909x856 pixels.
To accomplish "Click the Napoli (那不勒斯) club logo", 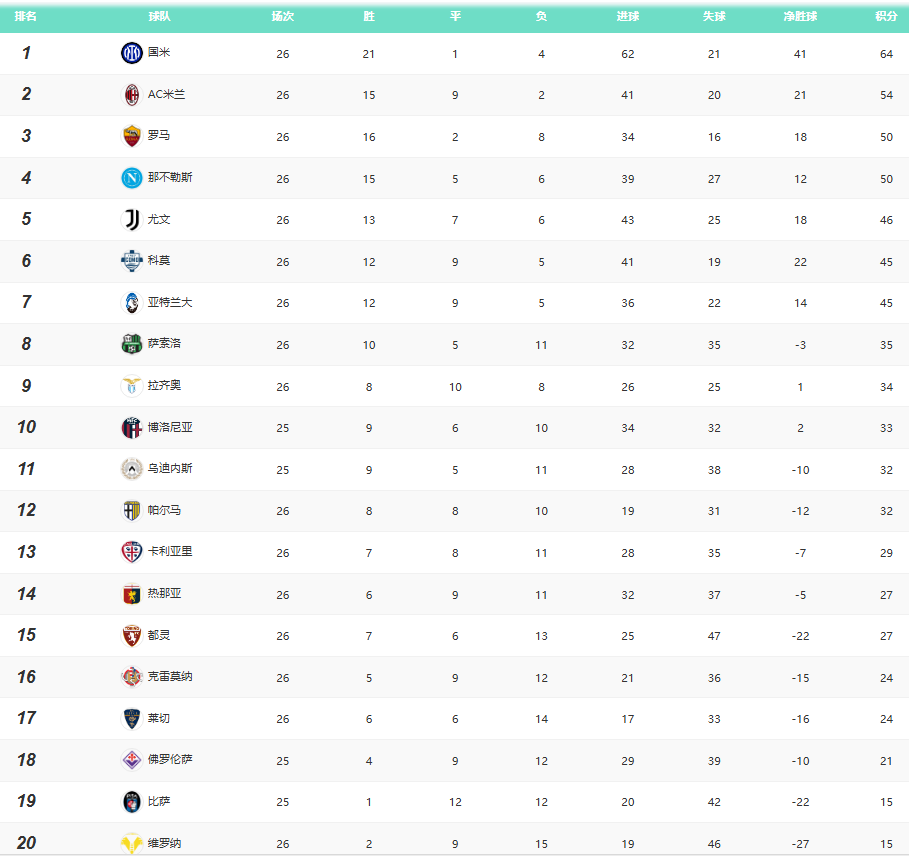I will pyautogui.click(x=131, y=178).
